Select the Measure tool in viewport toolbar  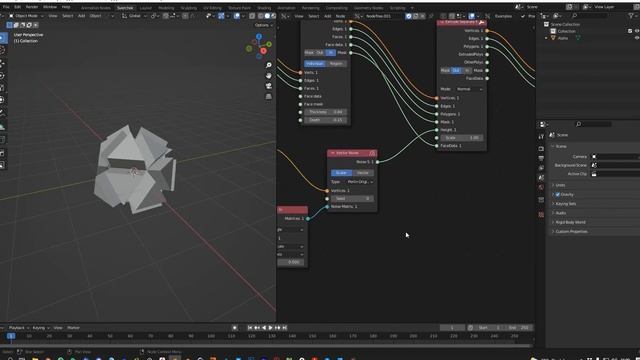[3, 127]
